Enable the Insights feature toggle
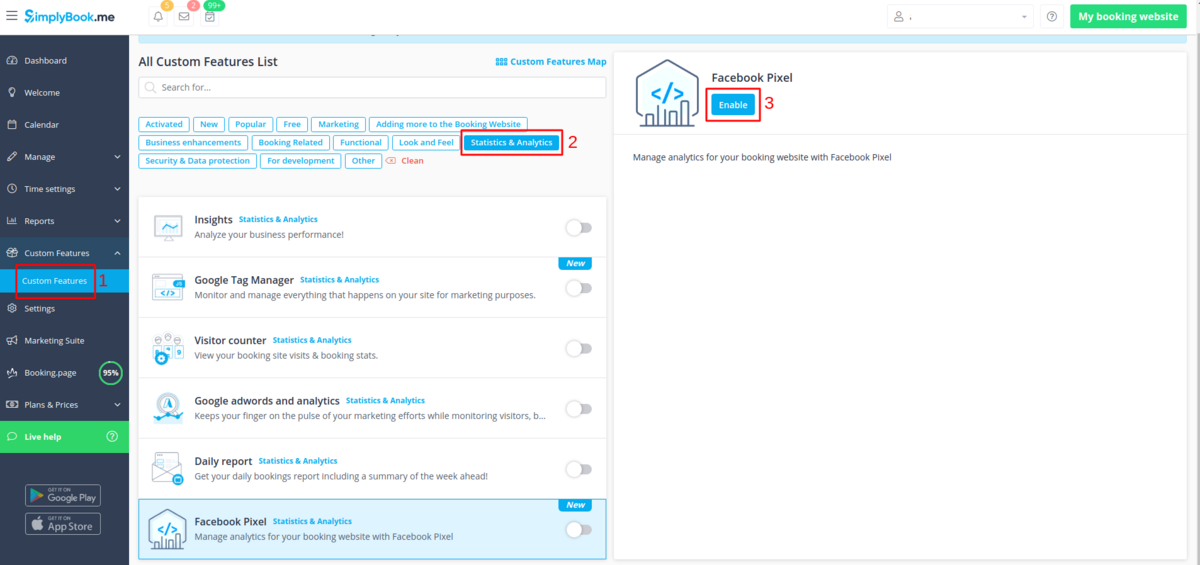The width and height of the screenshot is (1200, 565). (578, 228)
